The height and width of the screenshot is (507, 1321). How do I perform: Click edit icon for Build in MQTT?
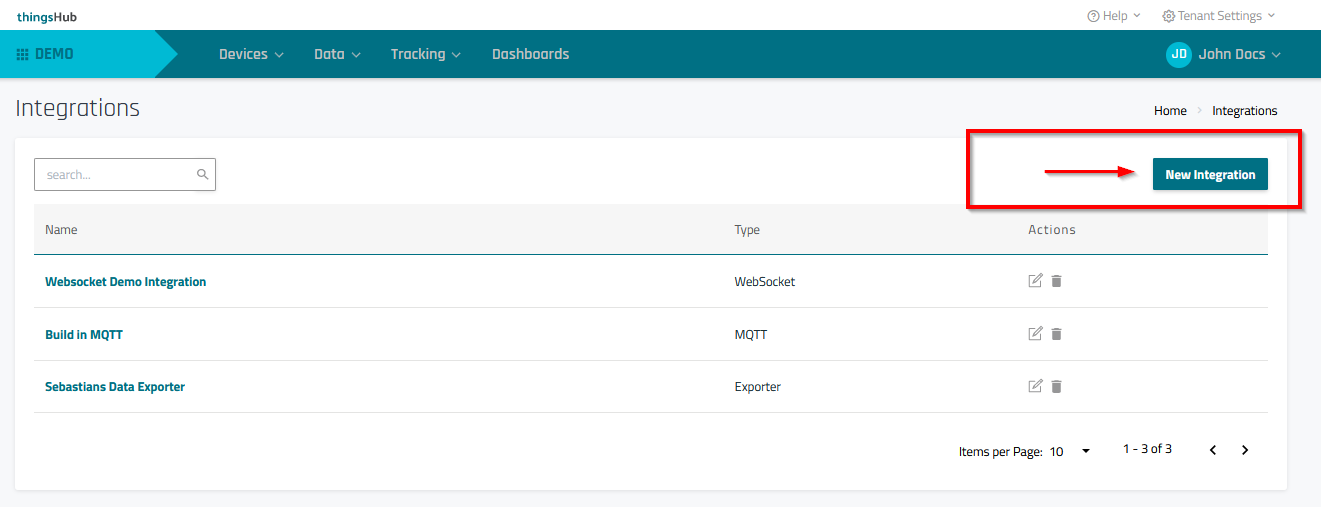coord(1035,334)
